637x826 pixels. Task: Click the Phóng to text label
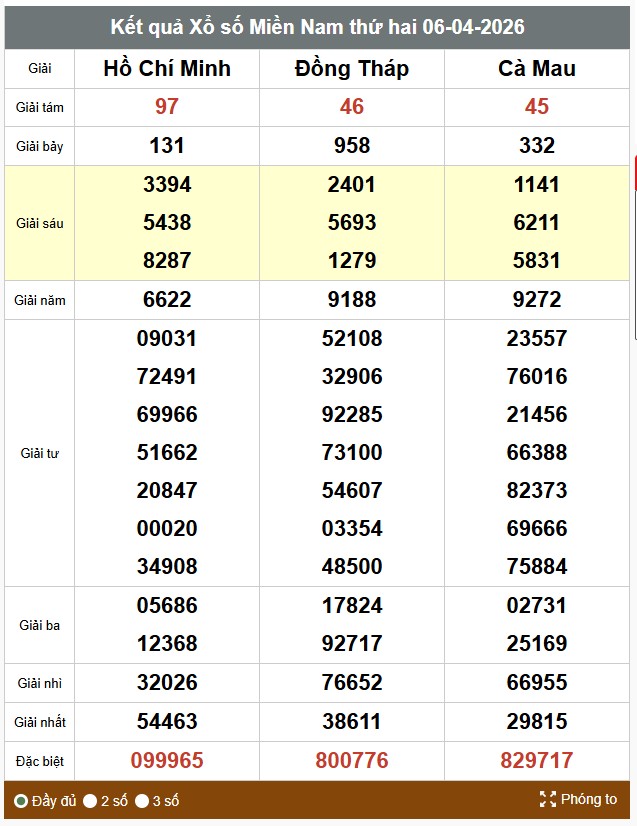pos(589,799)
